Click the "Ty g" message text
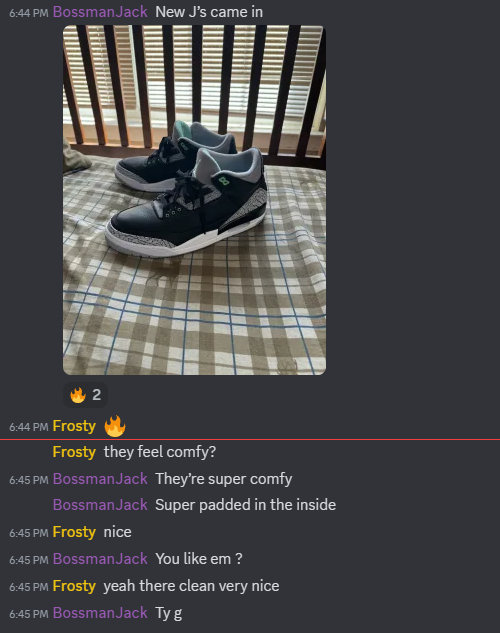The image size is (500, 633). (169, 613)
